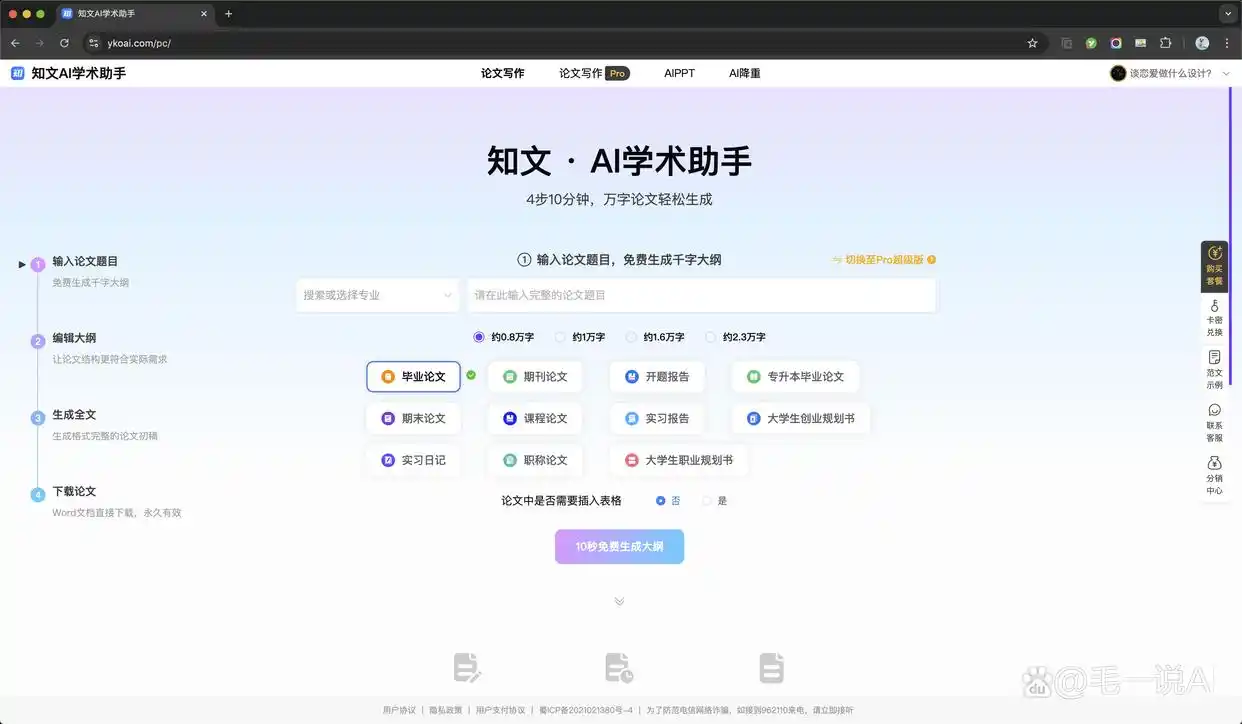Click the 切换至Pro超级版 upgrade link
Image resolution: width=1242 pixels, height=724 pixels.
click(x=882, y=259)
